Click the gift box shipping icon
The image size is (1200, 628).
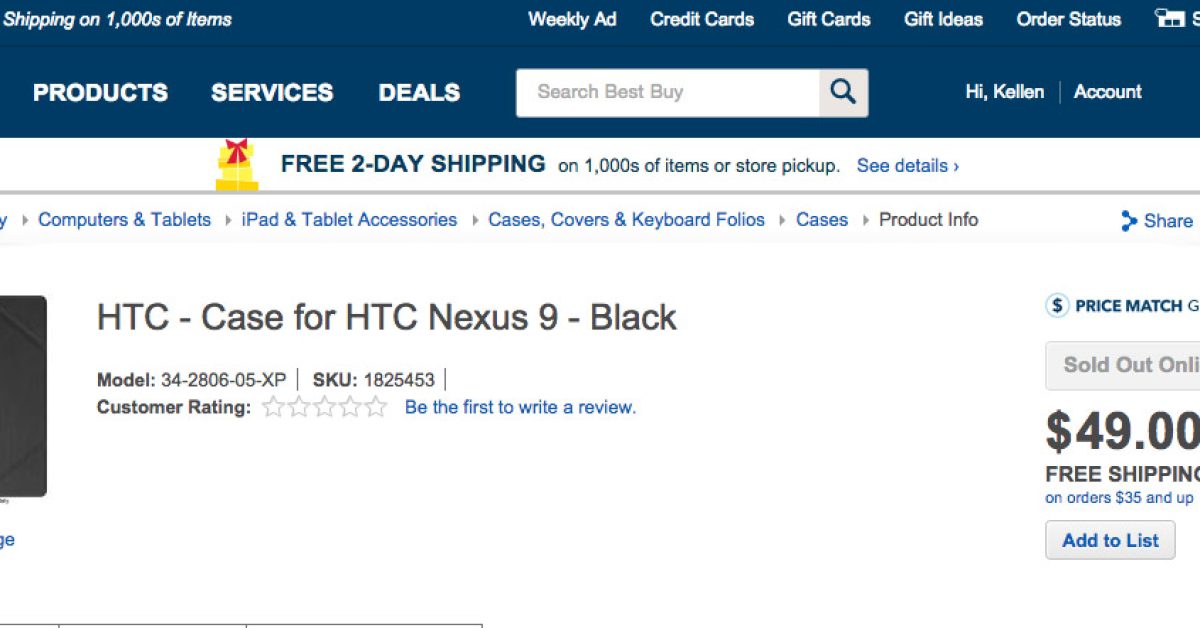[237, 165]
